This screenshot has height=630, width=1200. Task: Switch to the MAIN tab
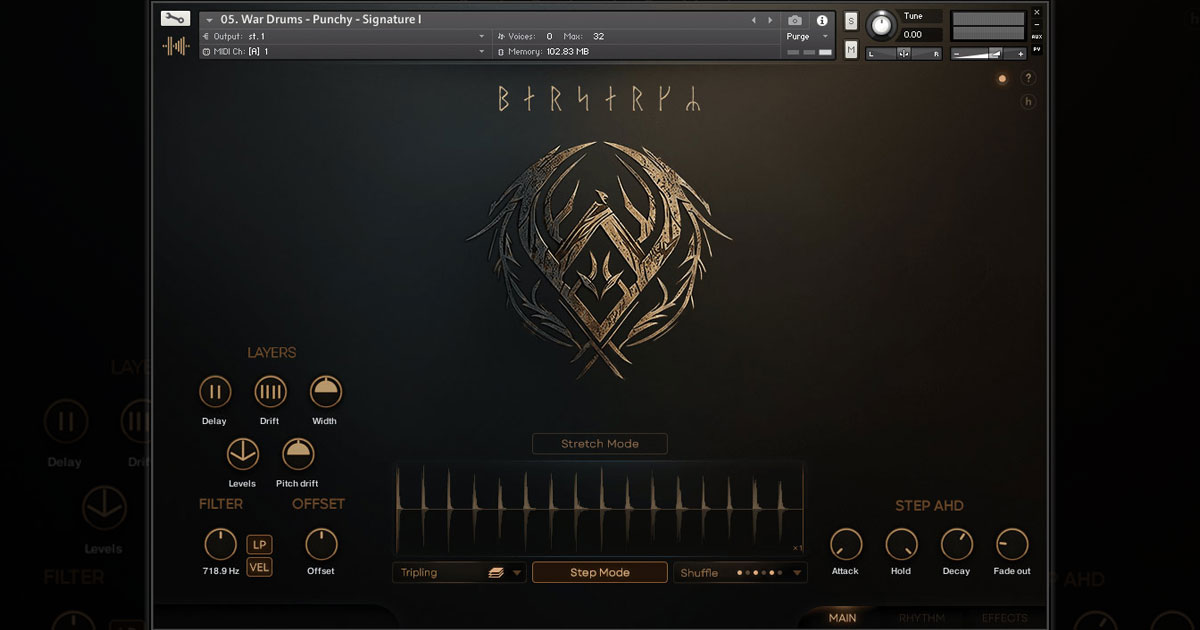(x=843, y=618)
